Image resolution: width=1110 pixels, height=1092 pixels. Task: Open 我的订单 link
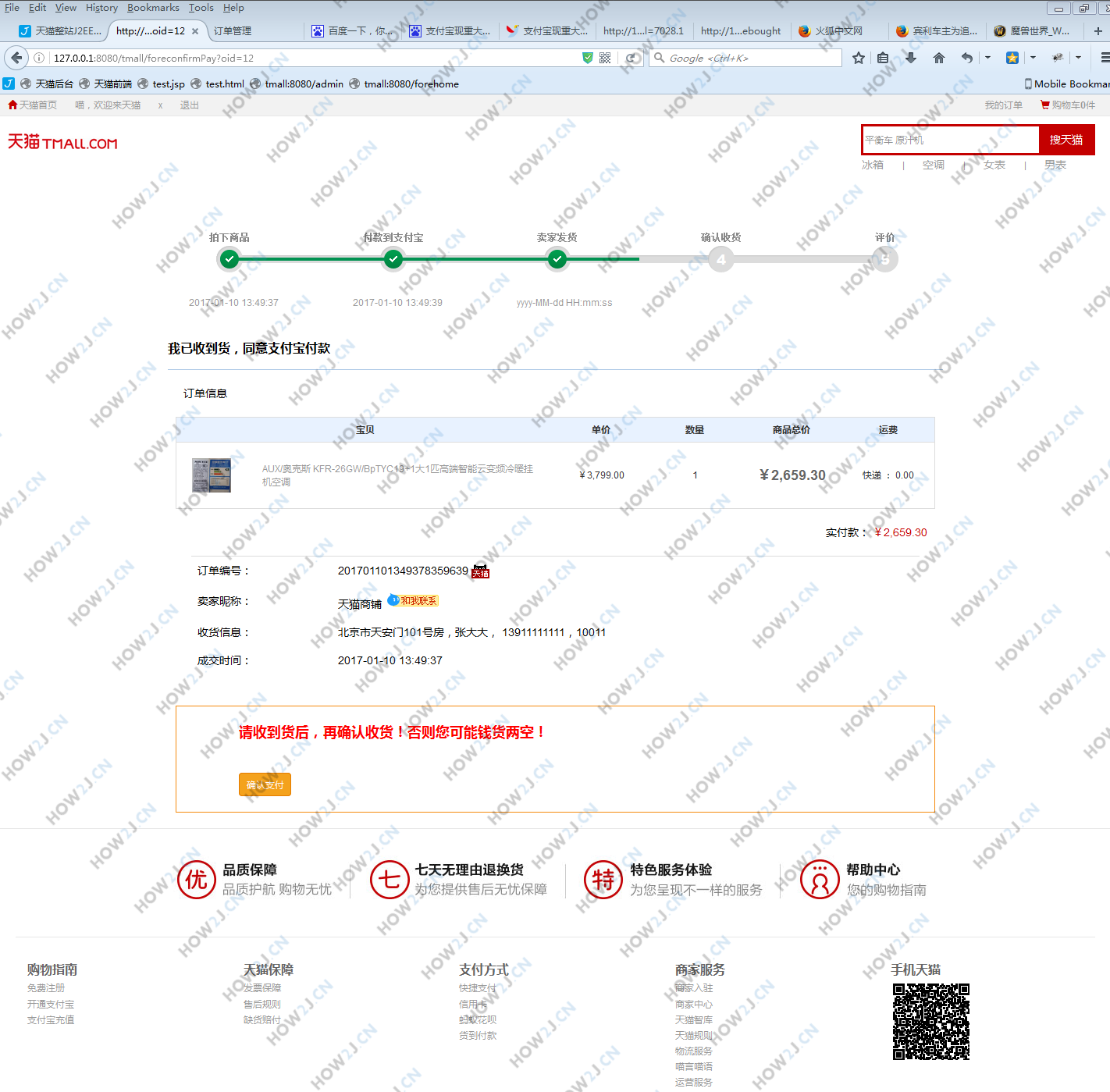click(1003, 105)
